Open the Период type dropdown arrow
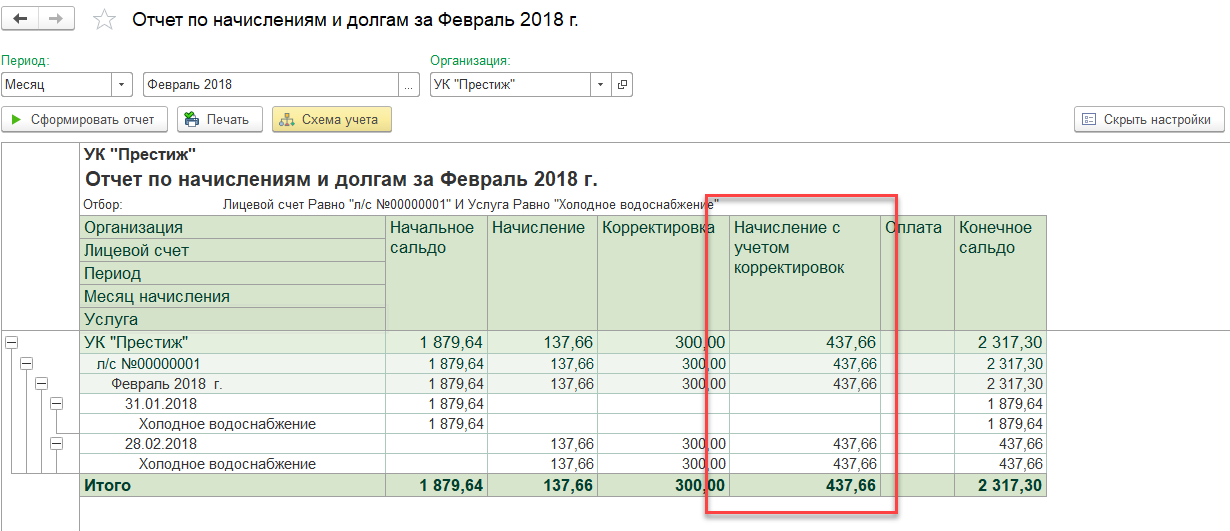 (122, 85)
